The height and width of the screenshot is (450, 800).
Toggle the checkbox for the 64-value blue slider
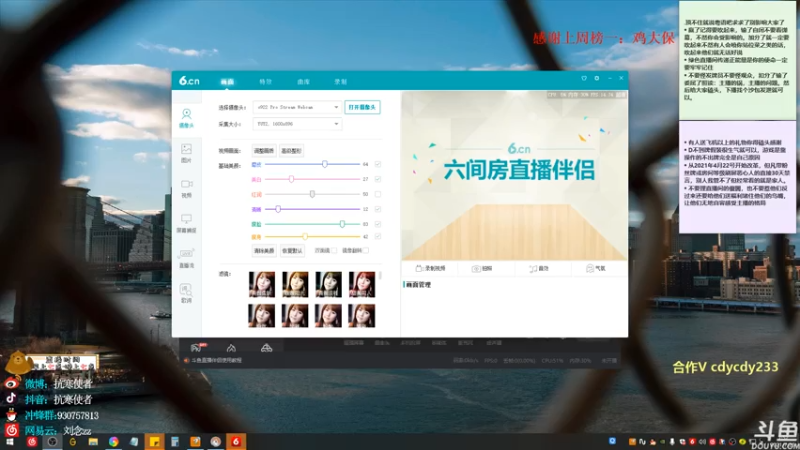click(x=378, y=164)
